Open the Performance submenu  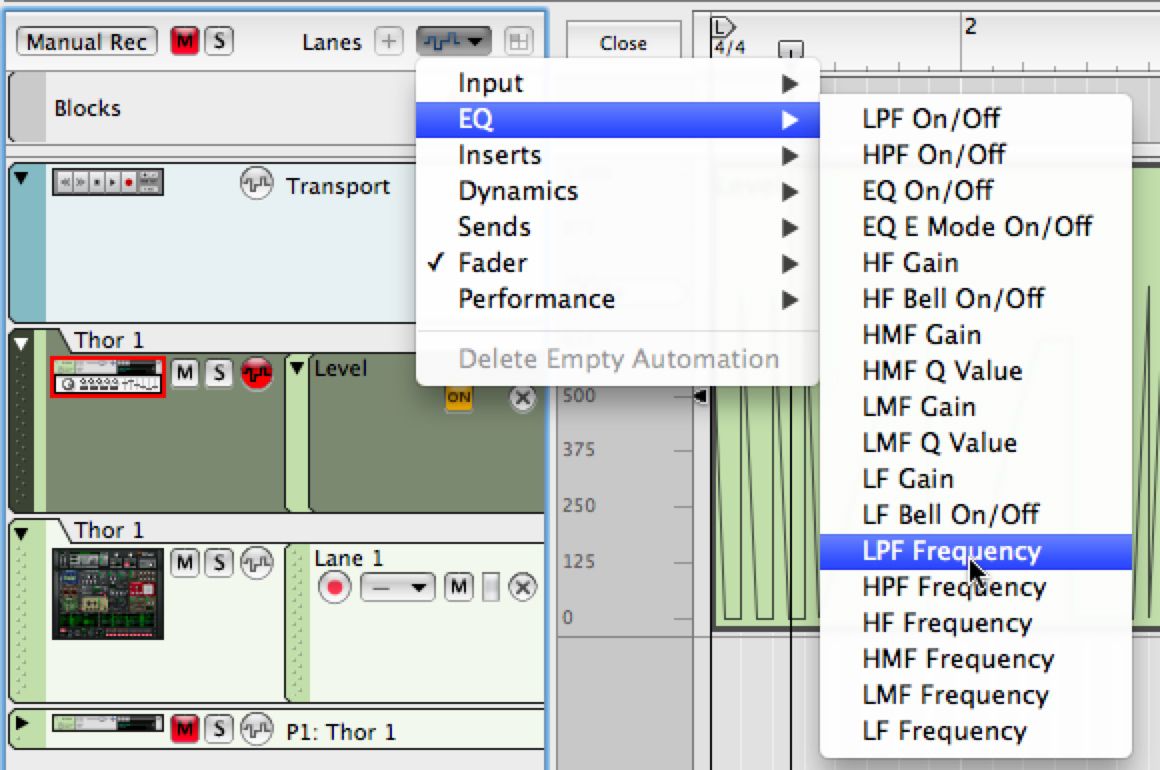point(618,300)
